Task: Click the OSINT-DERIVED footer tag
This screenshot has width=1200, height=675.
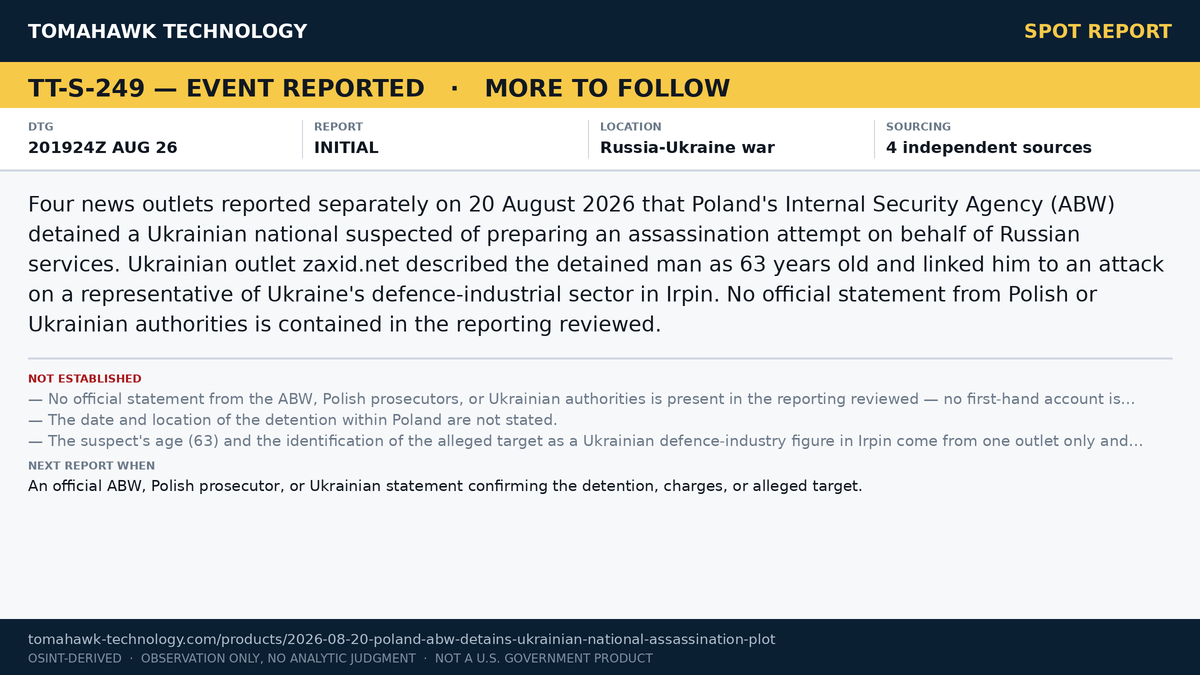Action: click(75, 658)
